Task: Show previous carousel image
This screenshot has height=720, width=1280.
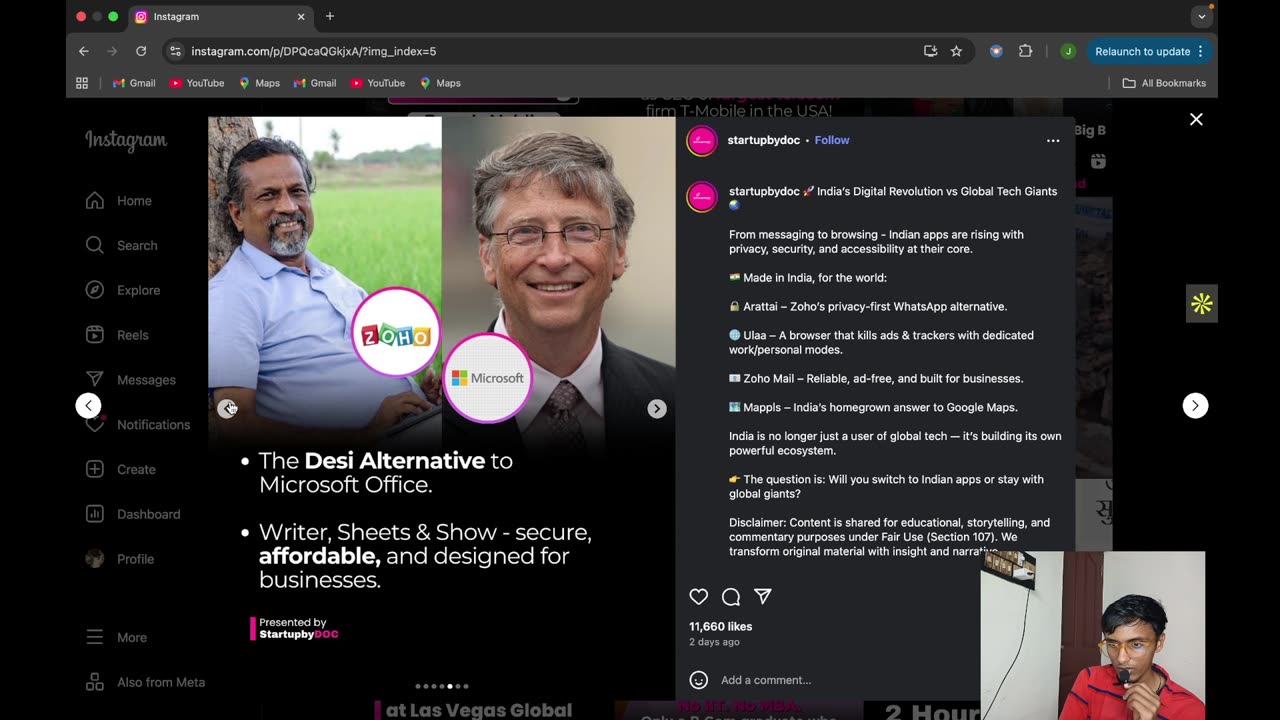Action: 227,408
